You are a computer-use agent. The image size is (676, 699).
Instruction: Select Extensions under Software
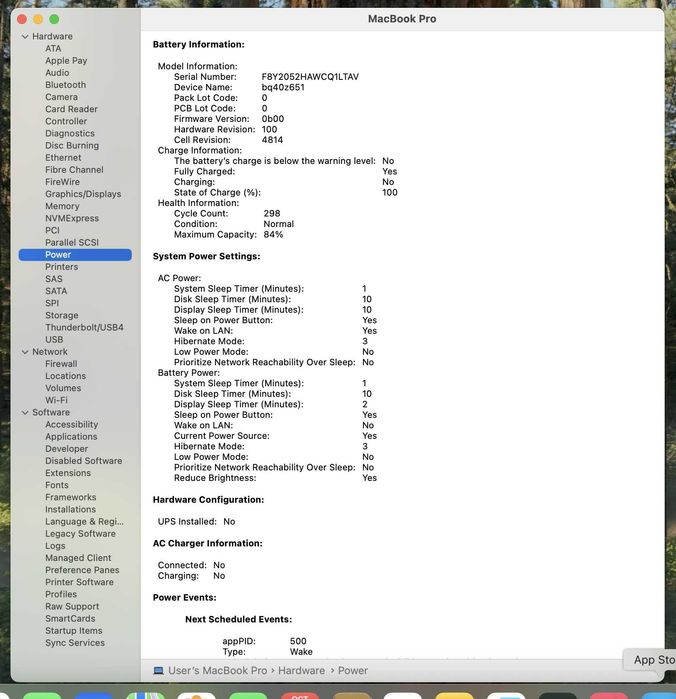(x=68, y=473)
